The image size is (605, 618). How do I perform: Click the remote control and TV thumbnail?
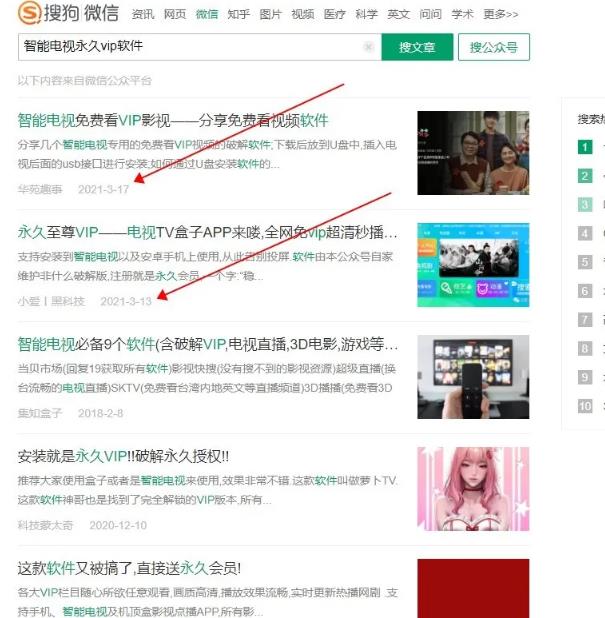coord(473,377)
